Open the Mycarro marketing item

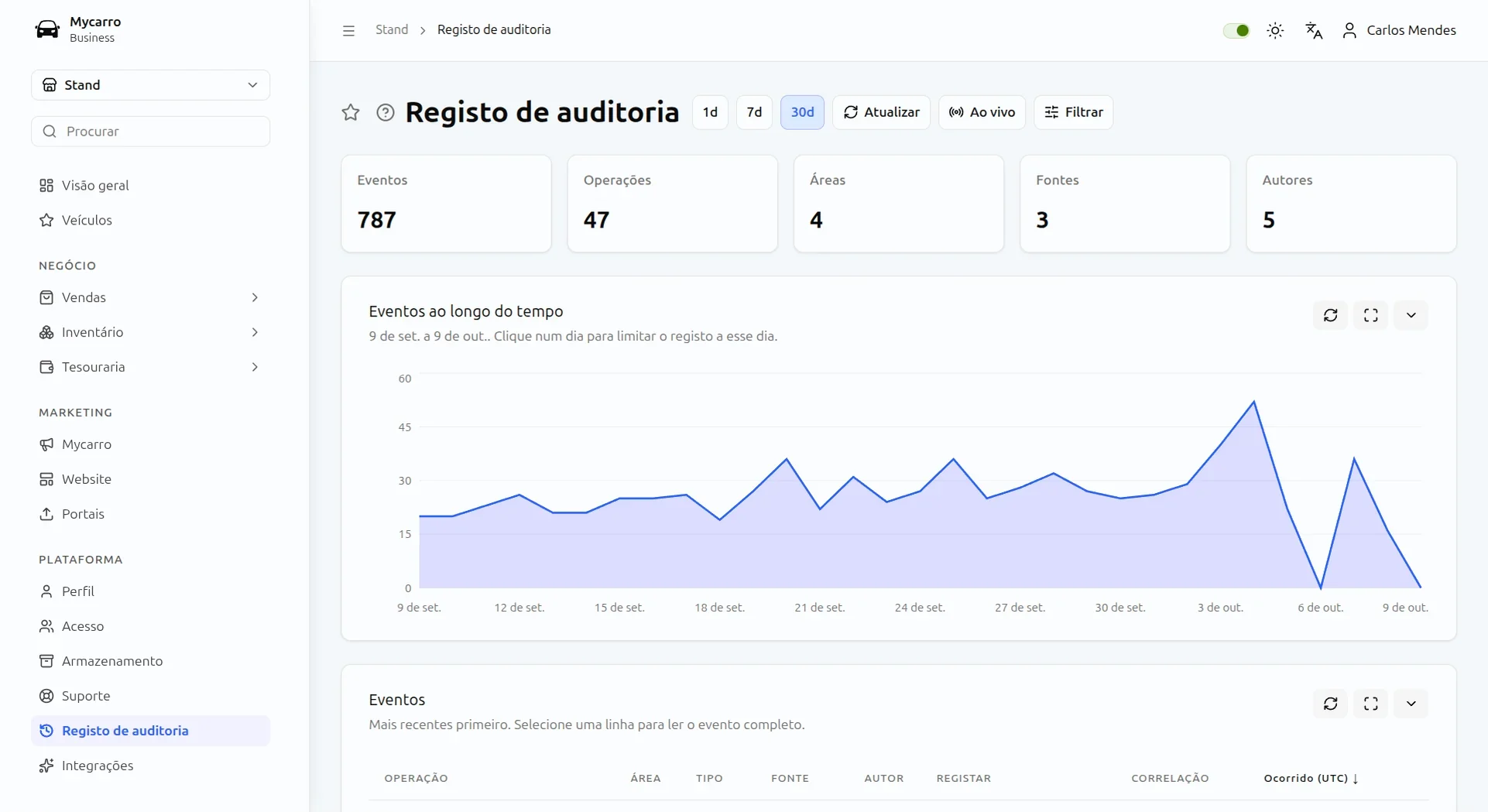tap(151, 444)
